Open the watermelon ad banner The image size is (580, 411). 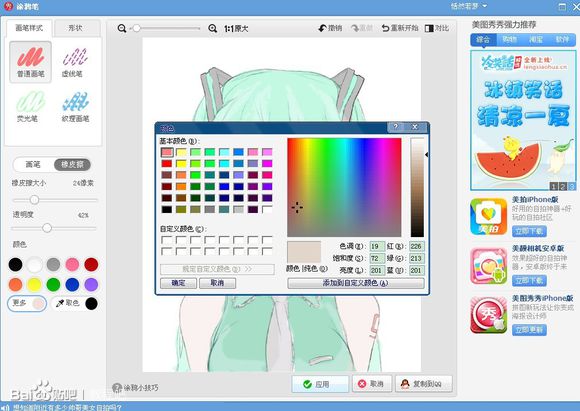pyautogui.click(x=523, y=121)
